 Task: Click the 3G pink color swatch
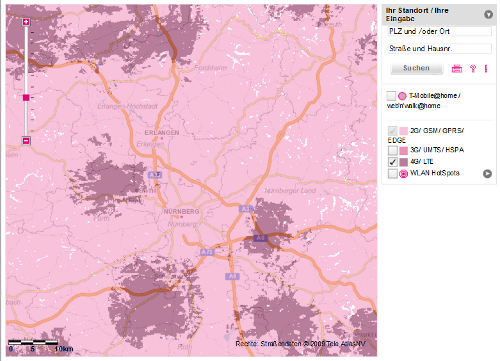click(x=404, y=150)
